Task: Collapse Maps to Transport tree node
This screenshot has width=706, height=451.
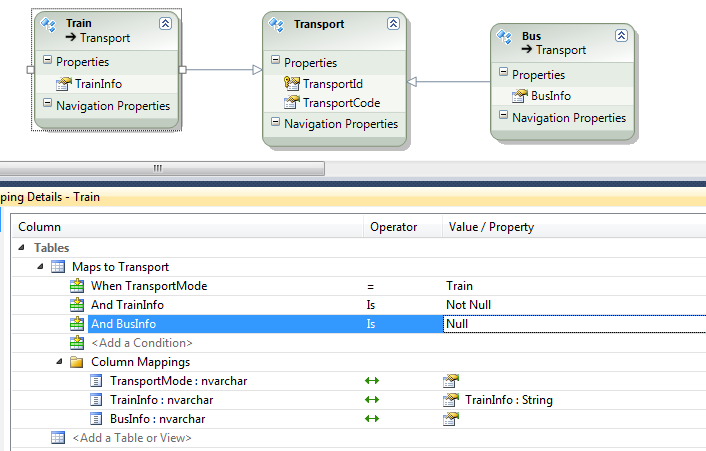Action: click(40, 267)
